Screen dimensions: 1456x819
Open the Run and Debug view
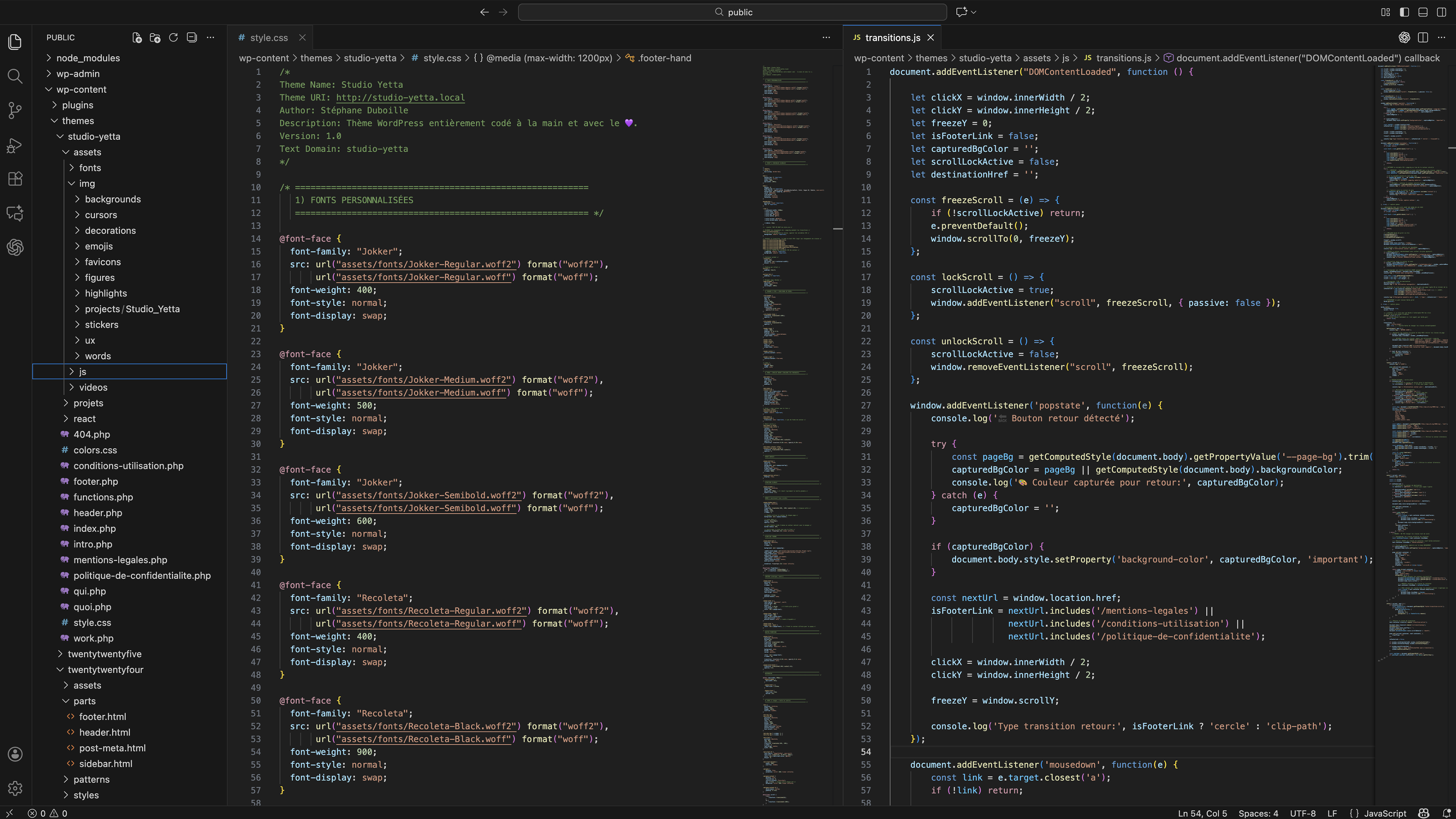[x=15, y=145]
